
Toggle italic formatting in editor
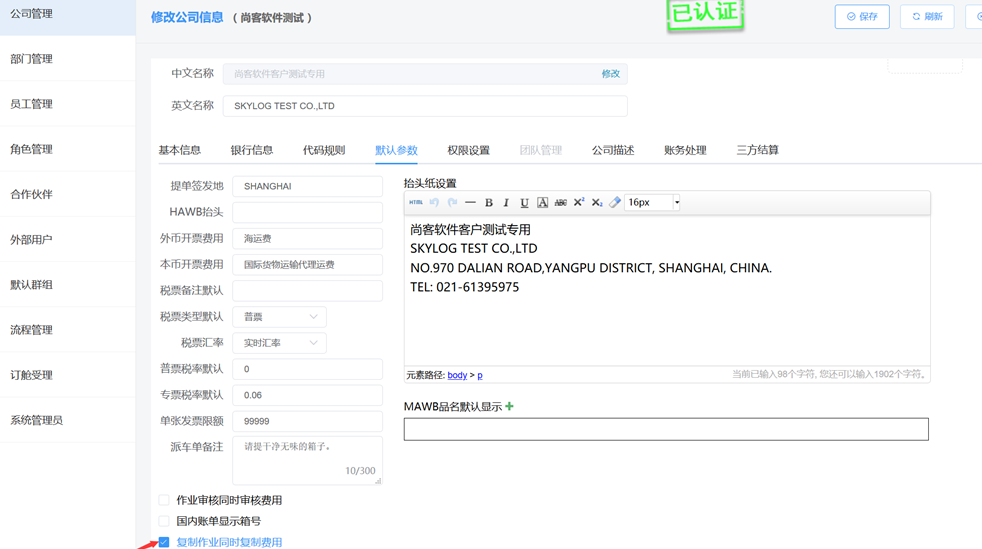click(x=506, y=202)
